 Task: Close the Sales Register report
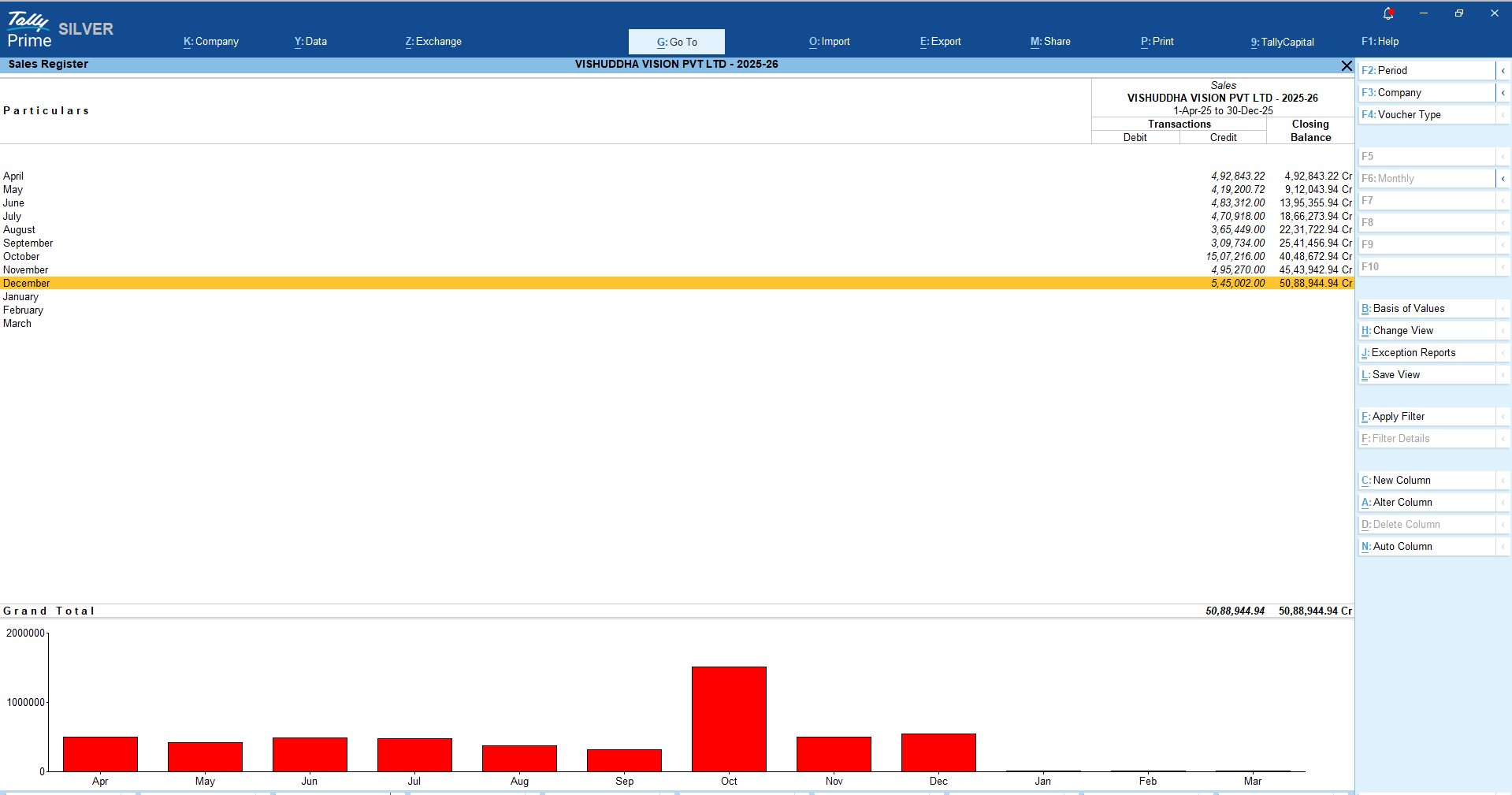[x=1347, y=66]
